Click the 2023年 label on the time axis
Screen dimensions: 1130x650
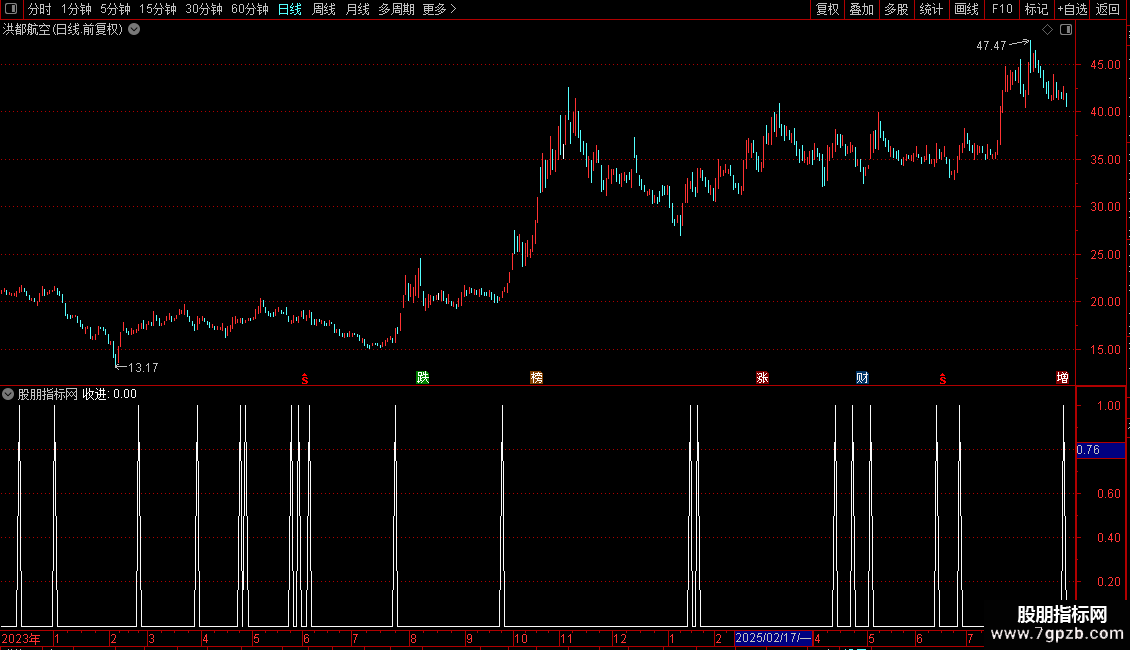click(x=21, y=638)
